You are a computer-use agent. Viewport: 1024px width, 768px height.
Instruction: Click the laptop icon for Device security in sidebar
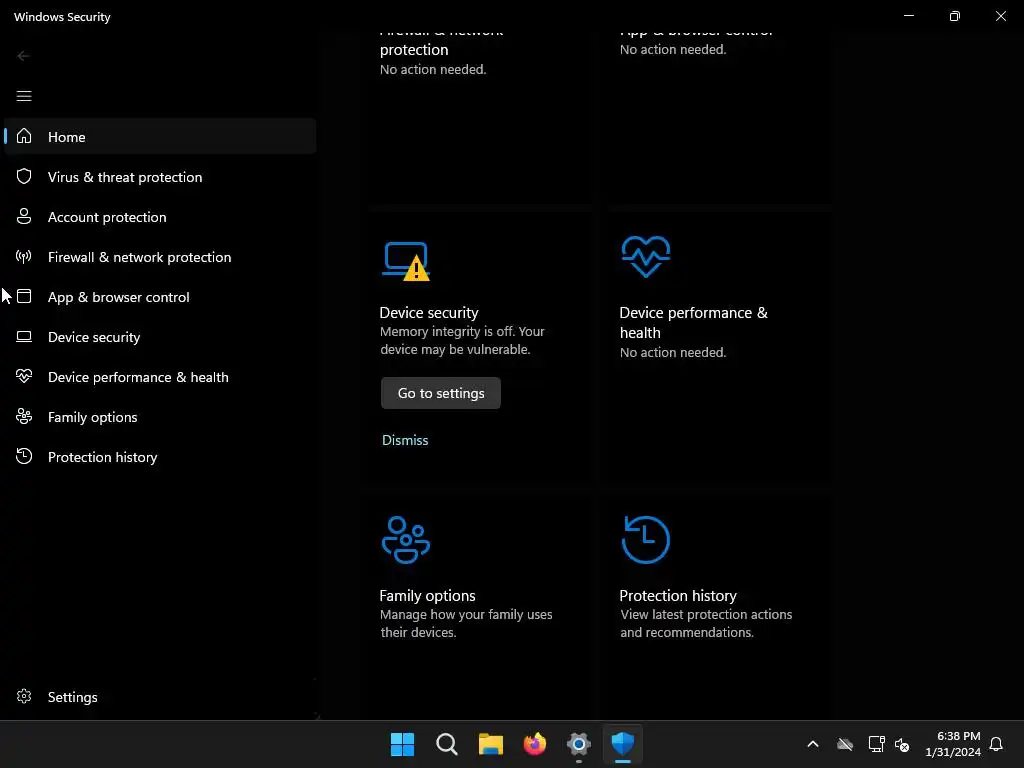[x=24, y=336]
